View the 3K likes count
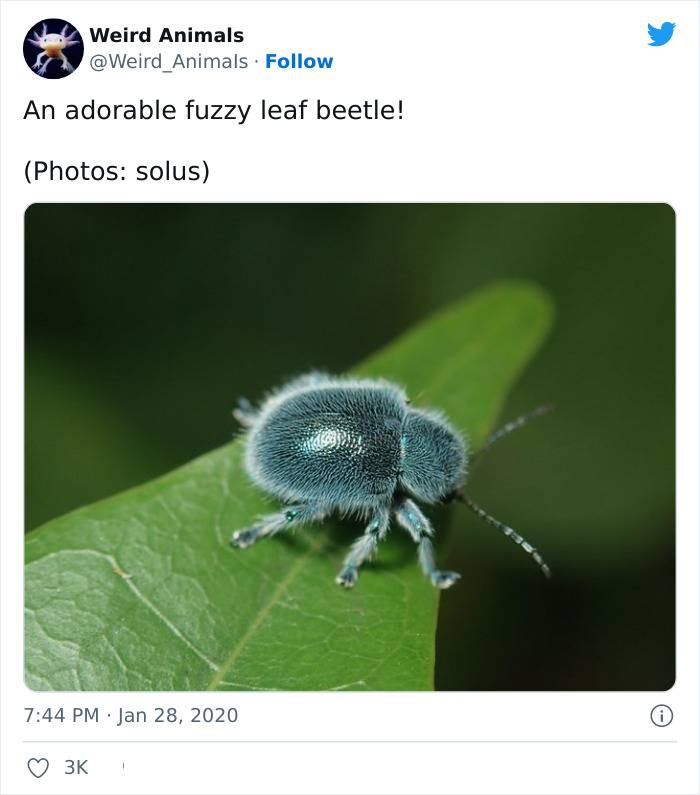This screenshot has width=700, height=795. tap(76, 768)
